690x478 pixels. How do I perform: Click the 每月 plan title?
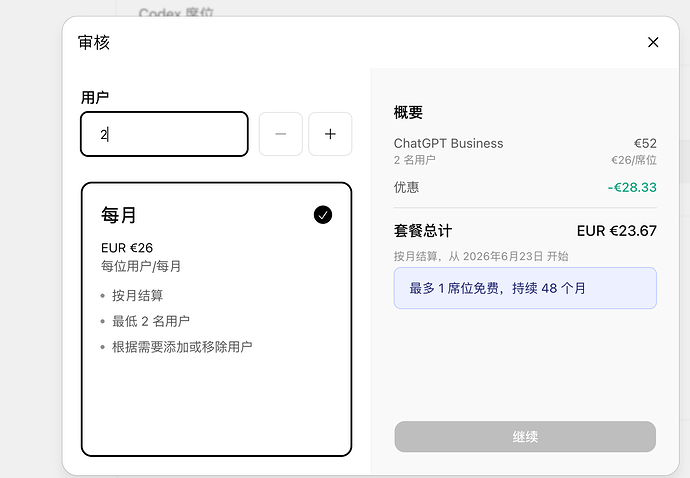pyautogui.click(x=119, y=215)
